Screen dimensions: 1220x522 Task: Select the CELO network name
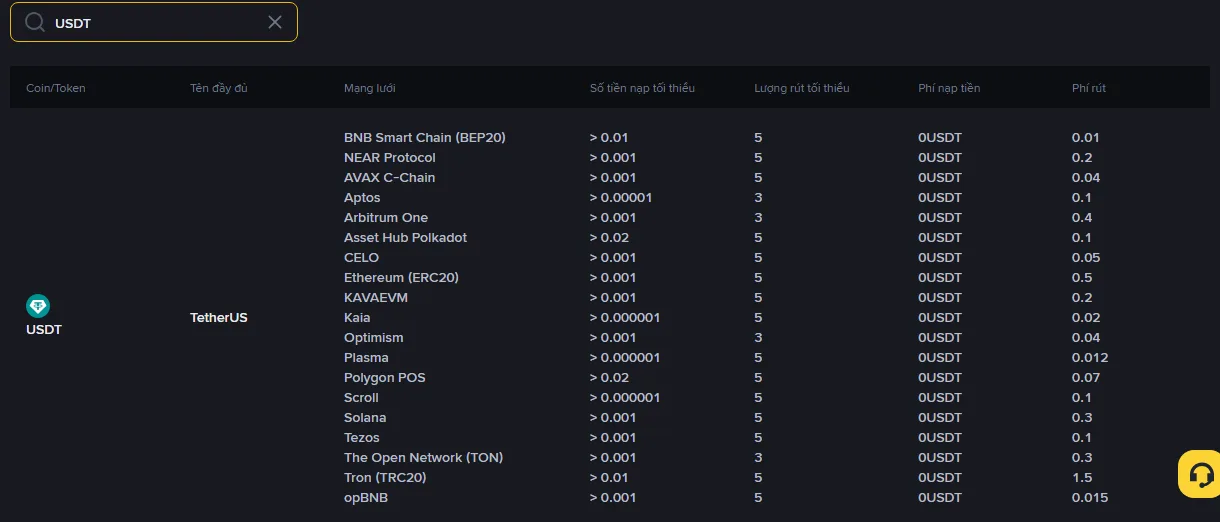362,257
